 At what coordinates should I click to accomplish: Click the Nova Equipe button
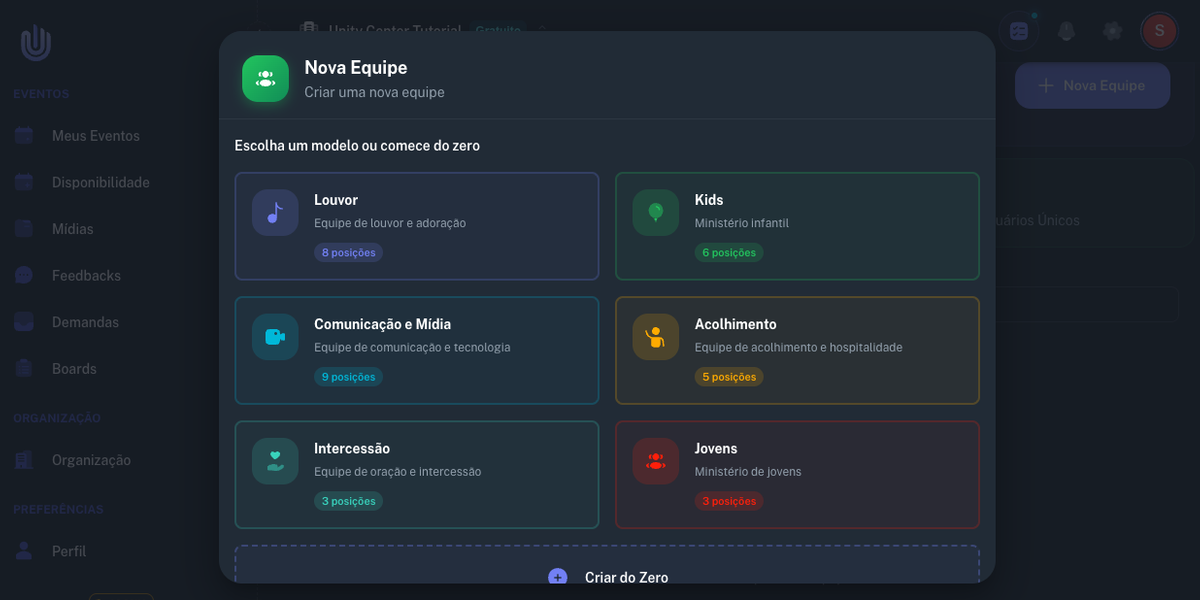point(1092,85)
